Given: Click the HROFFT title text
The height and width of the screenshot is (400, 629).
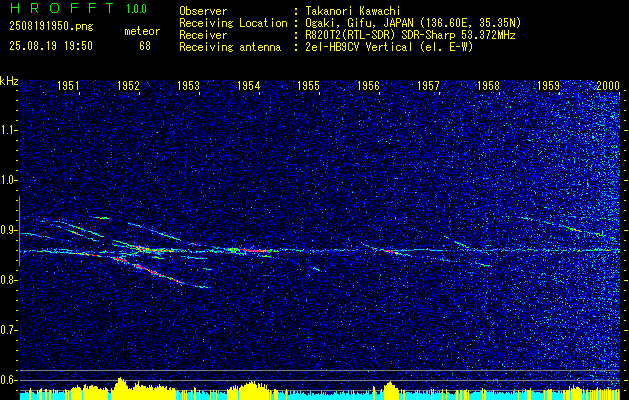Looking at the screenshot, I should 62,8.
